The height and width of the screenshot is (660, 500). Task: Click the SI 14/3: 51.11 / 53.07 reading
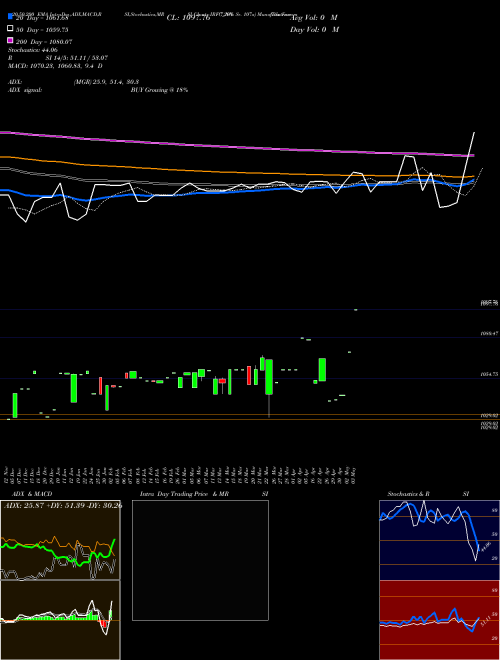(77, 58)
